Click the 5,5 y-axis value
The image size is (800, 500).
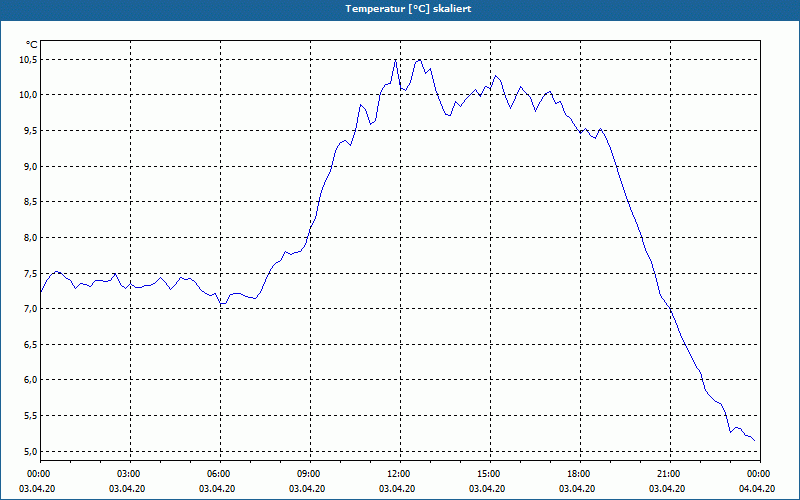click(x=30, y=416)
